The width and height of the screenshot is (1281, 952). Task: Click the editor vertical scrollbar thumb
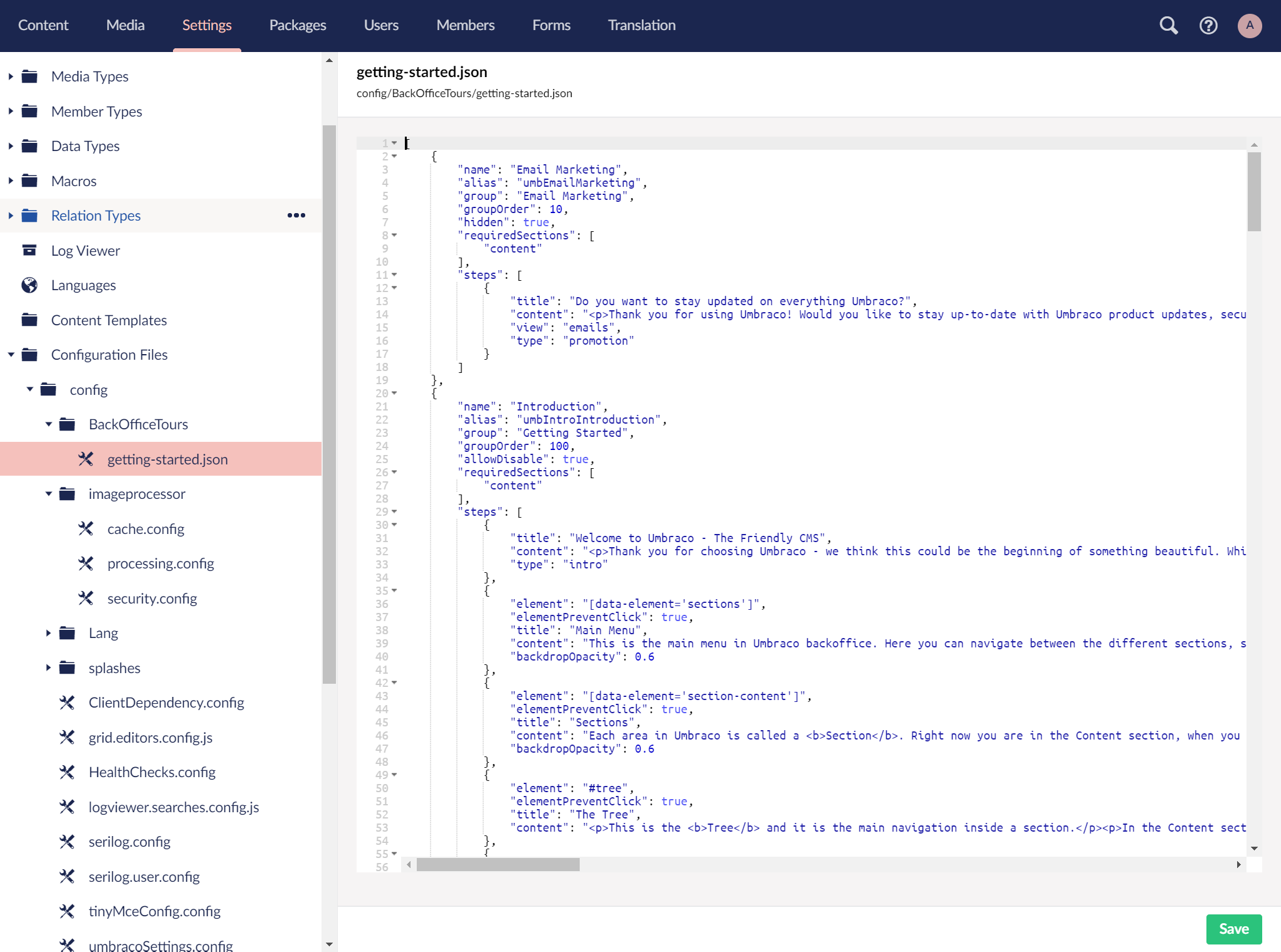click(x=1254, y=191)
